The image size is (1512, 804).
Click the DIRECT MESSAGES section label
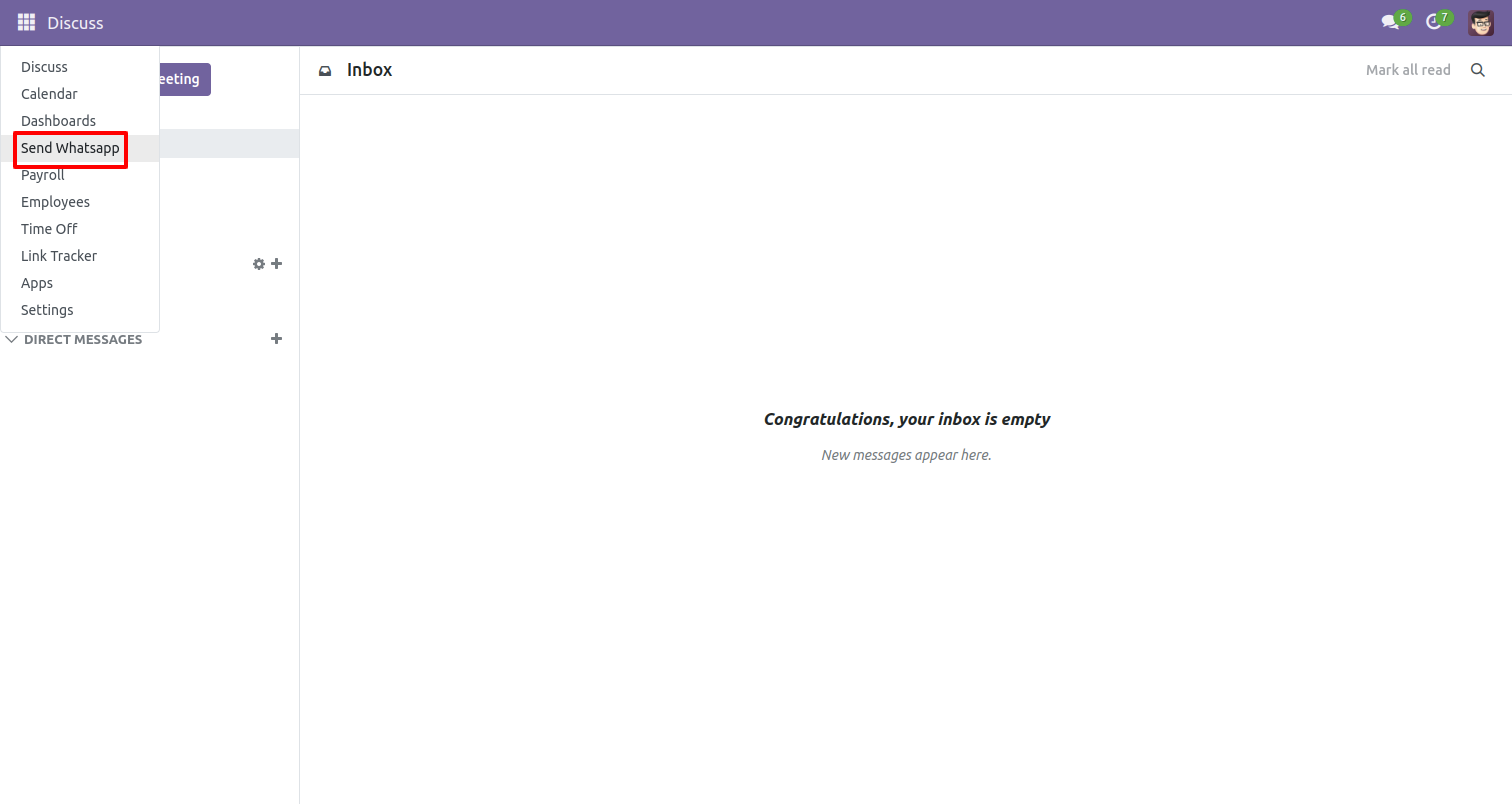tap(83, 339)
